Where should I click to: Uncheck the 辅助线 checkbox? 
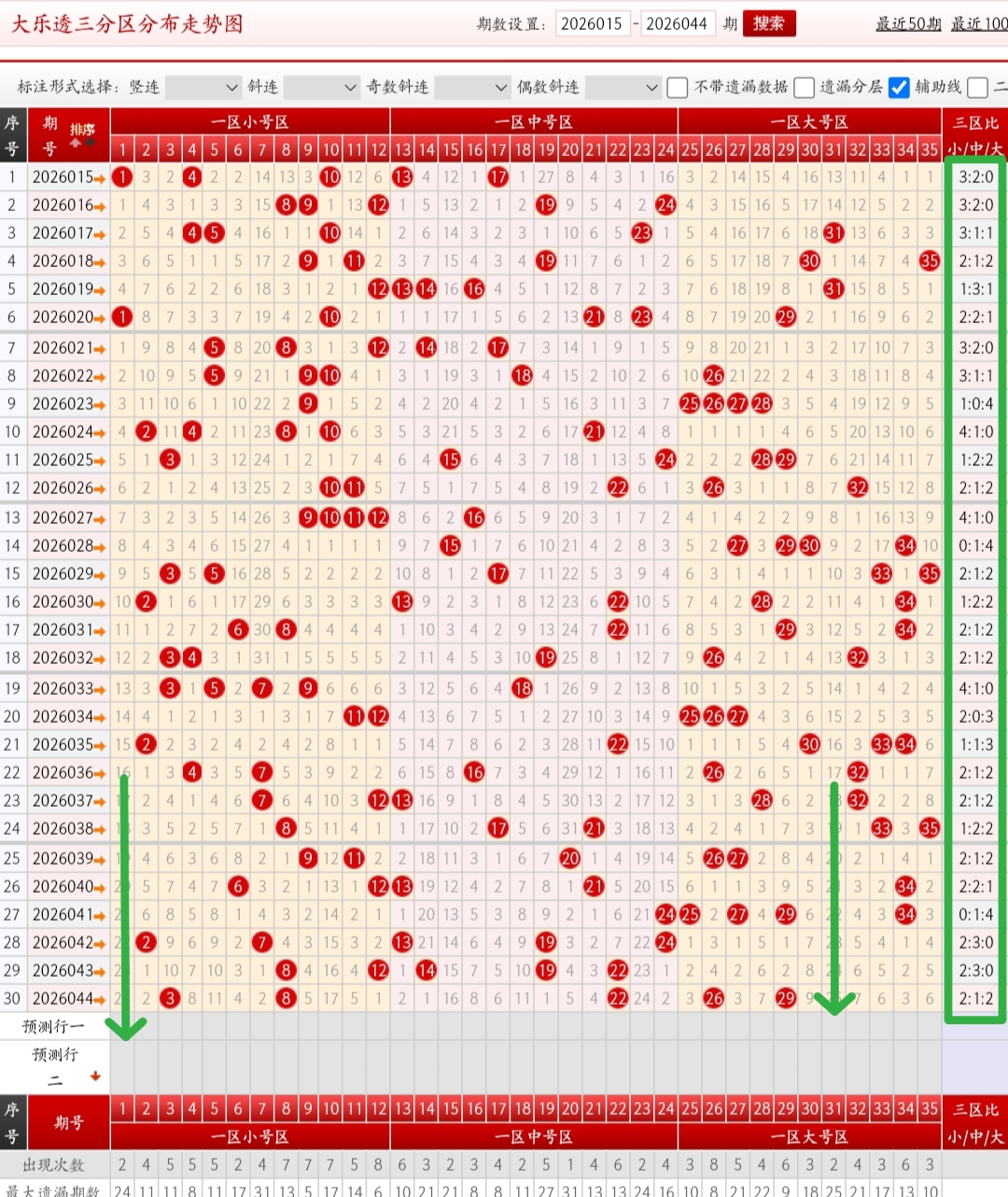coord(898,88)
